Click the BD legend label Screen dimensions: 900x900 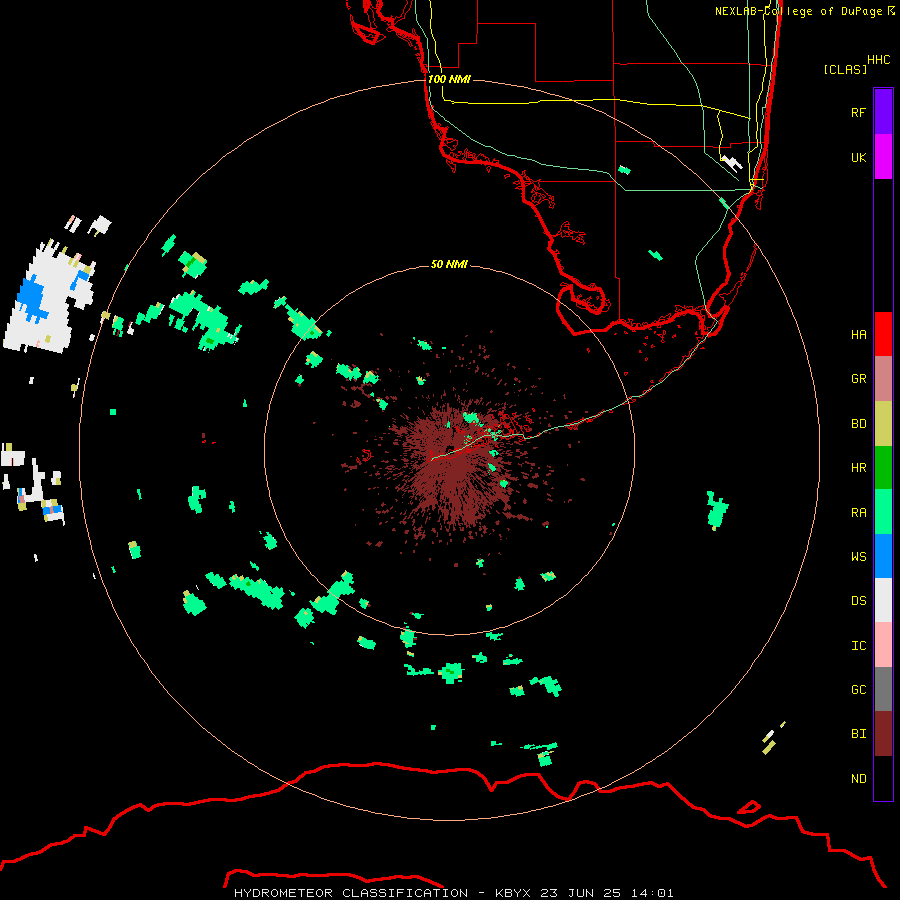[x=858, y=424]
